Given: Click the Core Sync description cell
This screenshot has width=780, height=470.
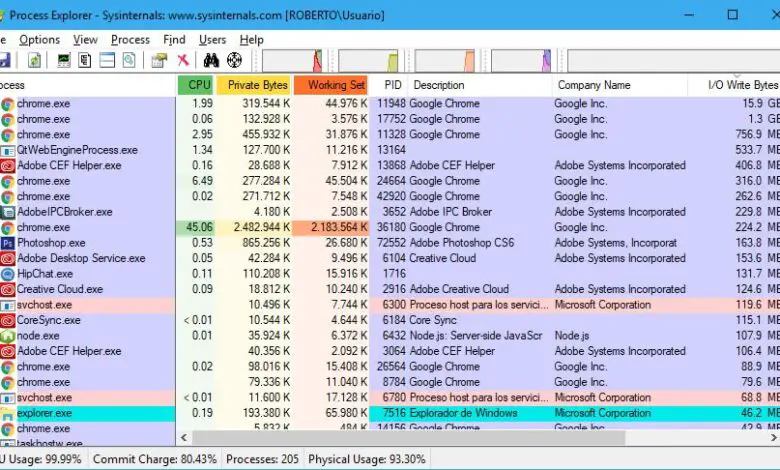Looking at the screenshot, I should click(433, 320).
